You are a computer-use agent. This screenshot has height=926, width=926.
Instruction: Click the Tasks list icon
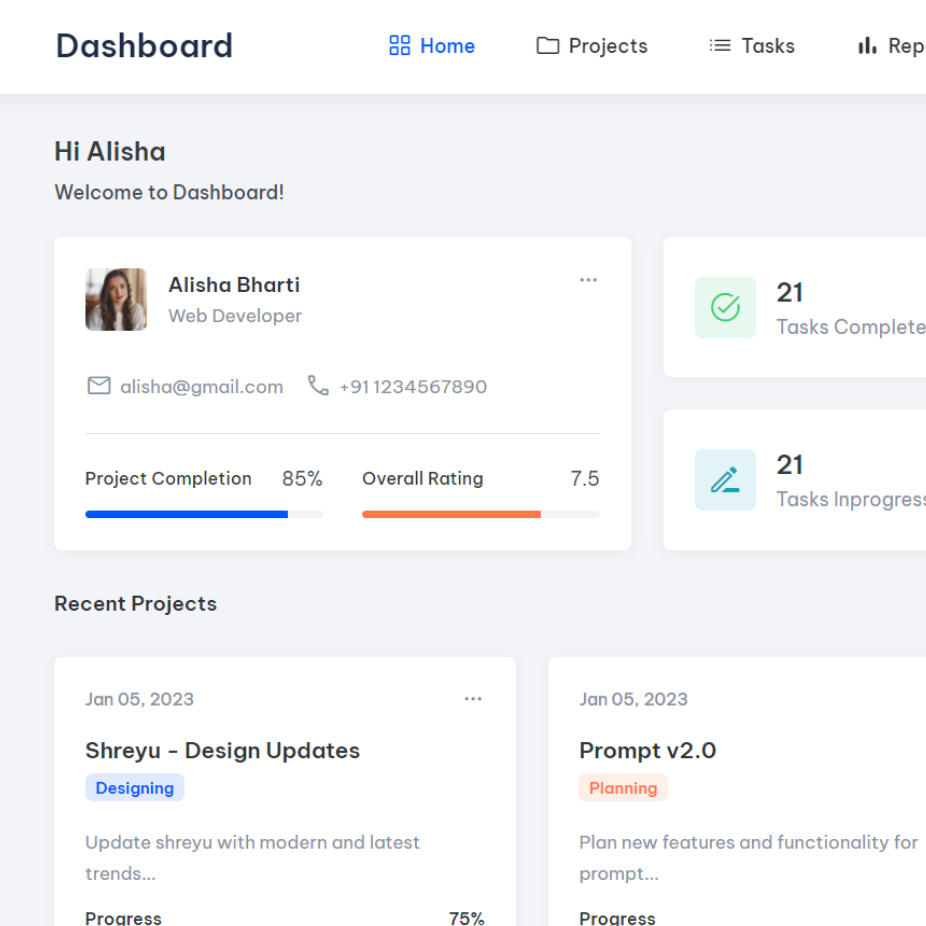point(720,46)
